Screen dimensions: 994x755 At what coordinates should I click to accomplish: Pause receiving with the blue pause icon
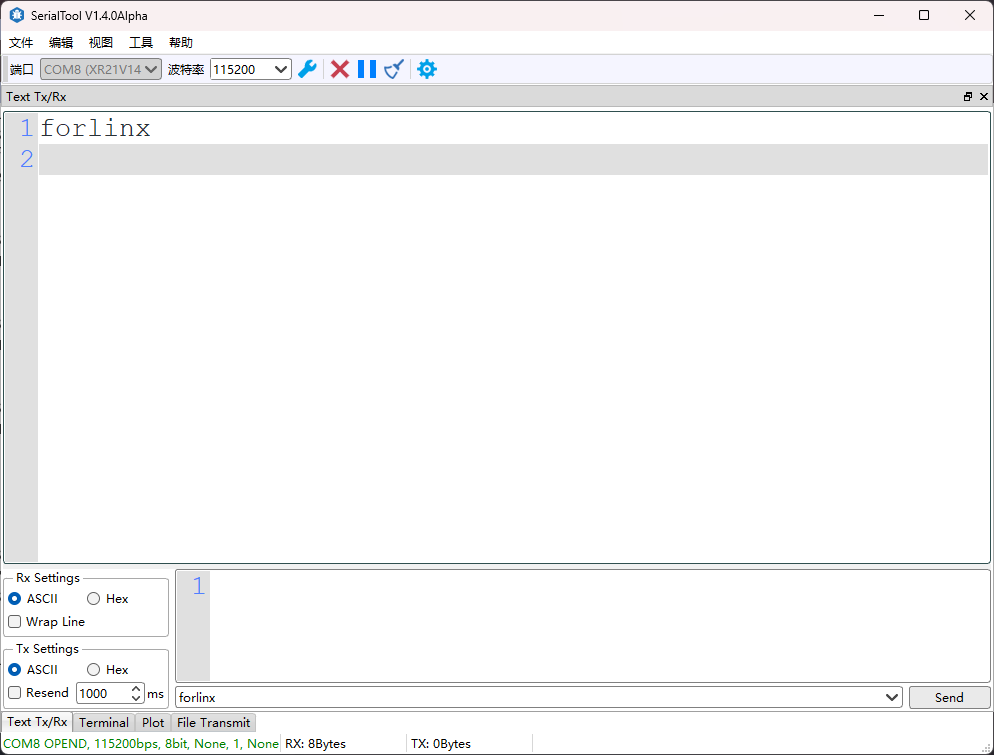[367, 69]
